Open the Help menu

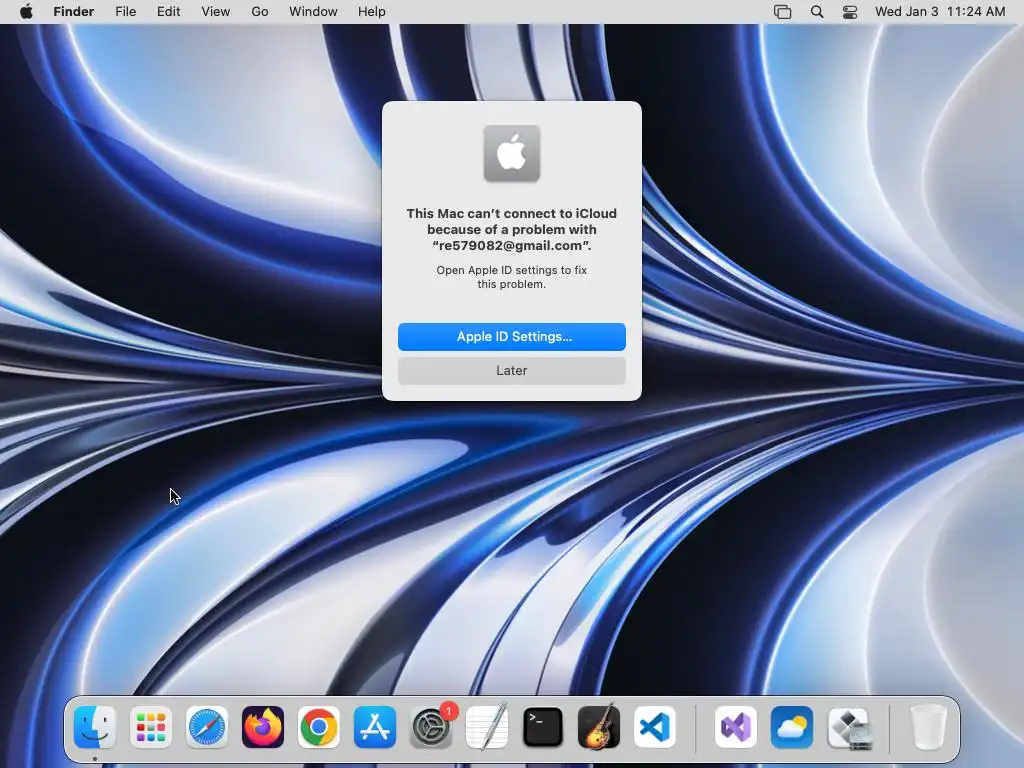(372, 11)
